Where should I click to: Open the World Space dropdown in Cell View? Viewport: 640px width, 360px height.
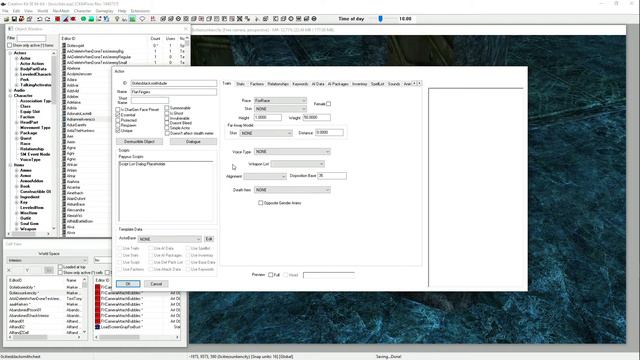pyautogui.click(x=47, y=260)
